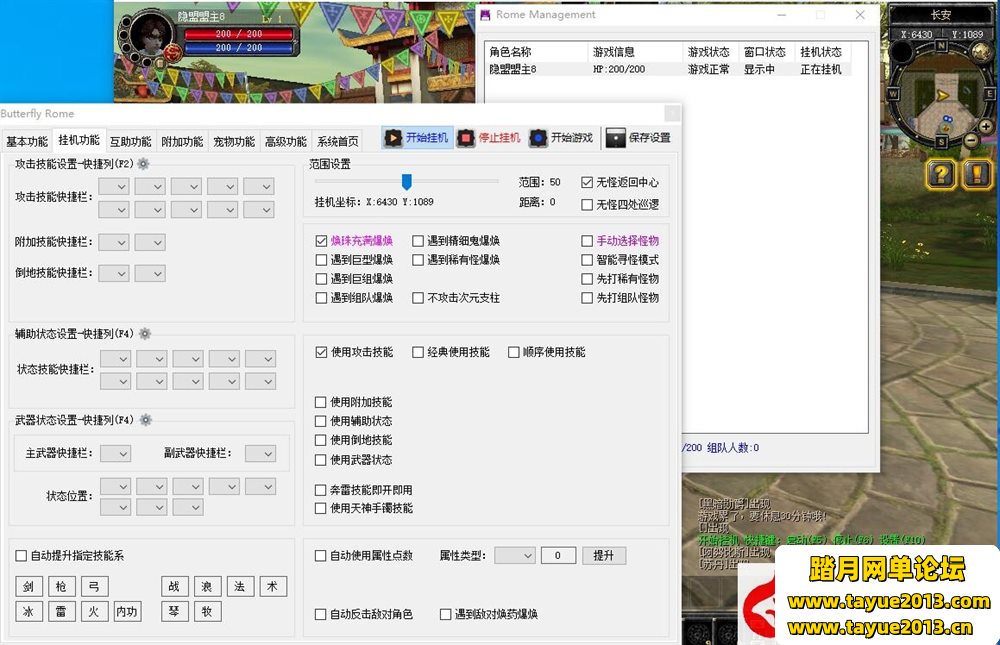Select the 弓 skill button

pyautogui.click(x=94, y=586)
